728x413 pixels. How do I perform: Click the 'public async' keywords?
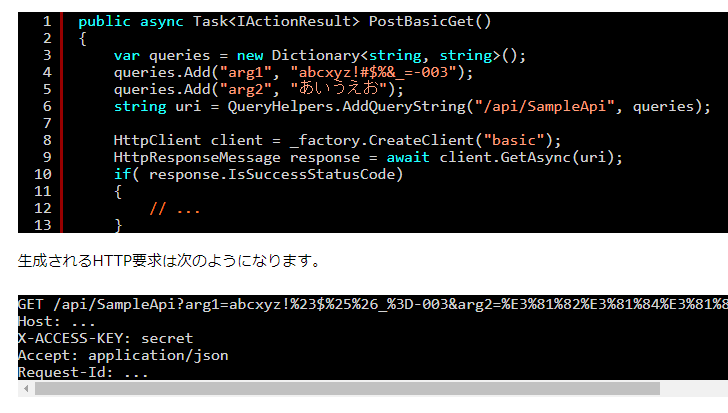coord(130,21)
